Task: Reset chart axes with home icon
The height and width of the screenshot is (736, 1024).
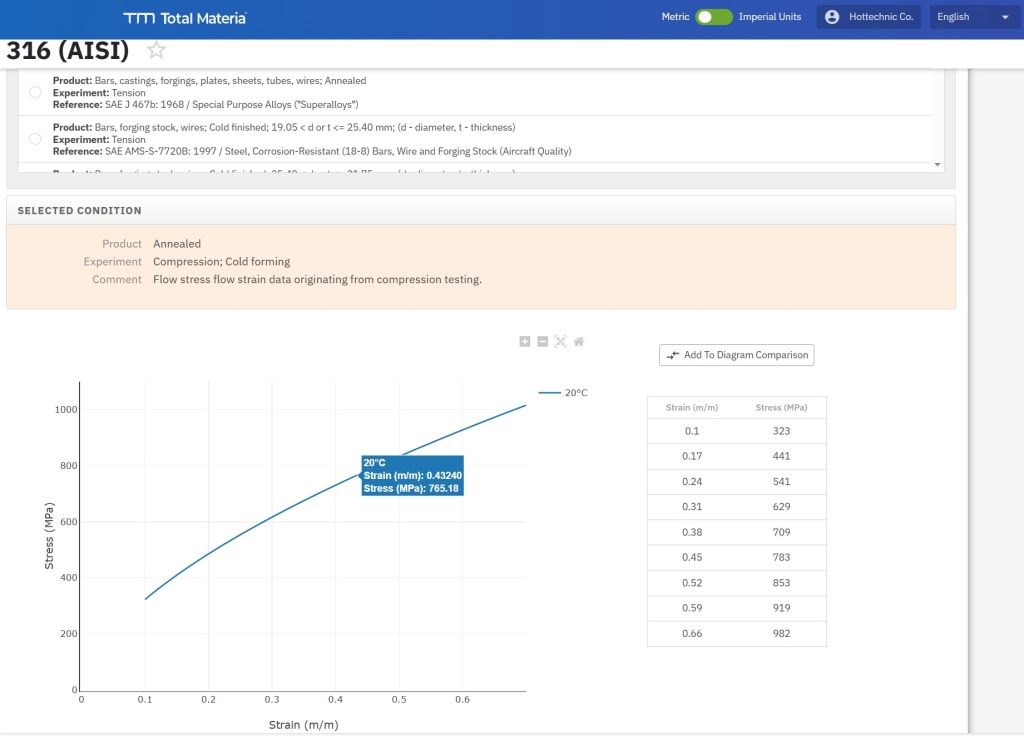Action: [x=579, y=342]
